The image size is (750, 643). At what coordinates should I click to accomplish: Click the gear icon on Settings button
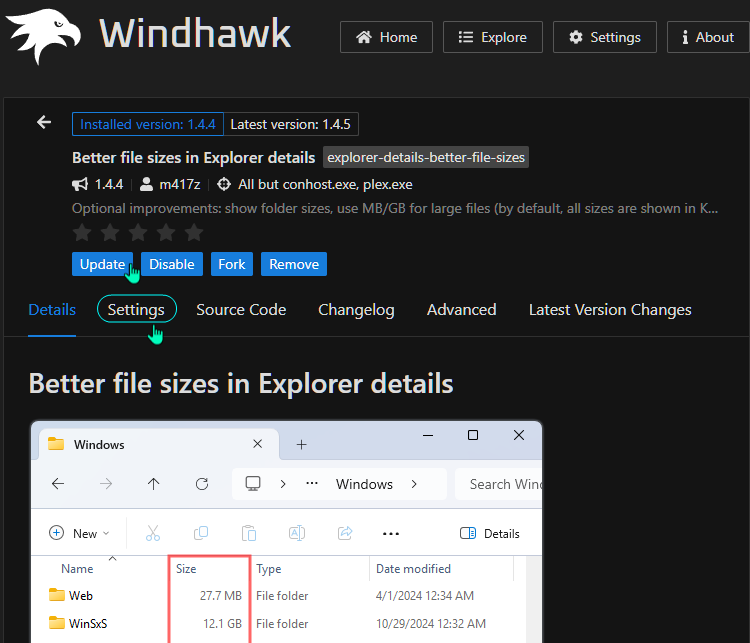(576, 37)
